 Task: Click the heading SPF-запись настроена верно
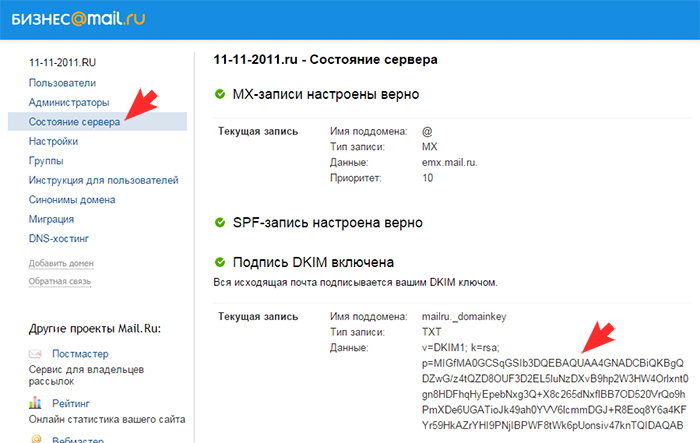click(x=328, y=222)
